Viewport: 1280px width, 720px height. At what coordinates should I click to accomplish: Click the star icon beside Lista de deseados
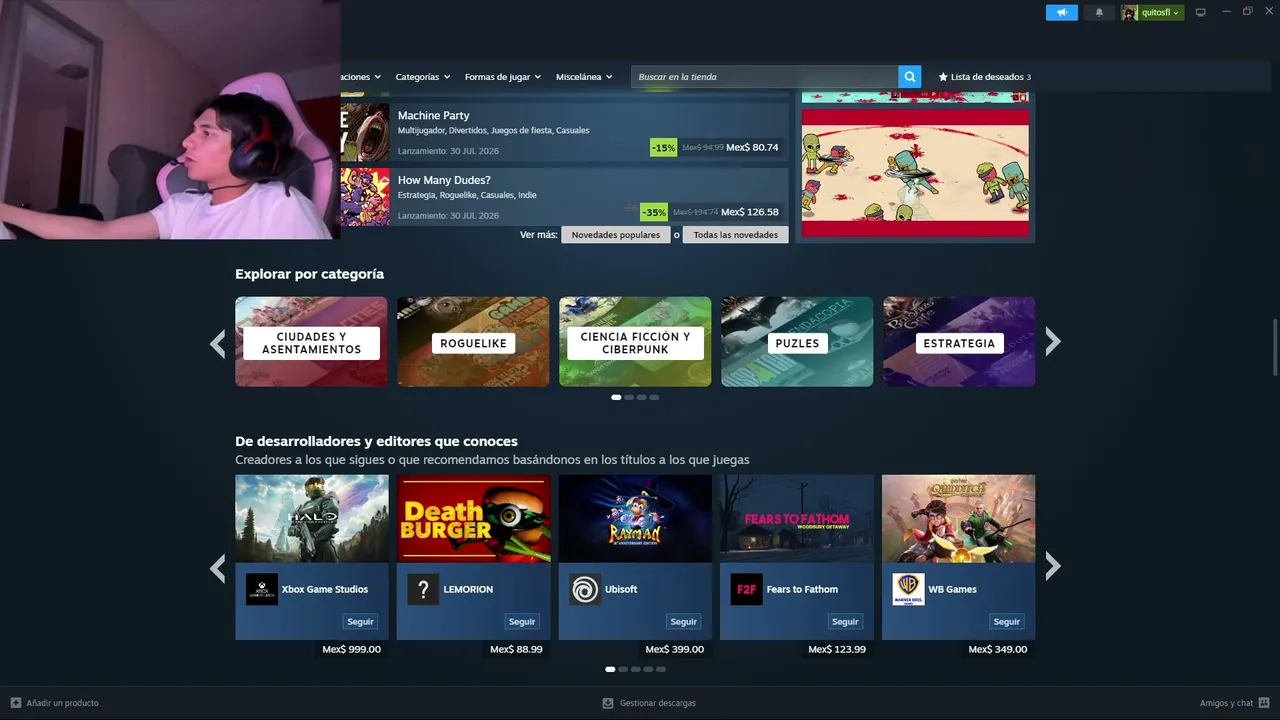pyautogui.click(x=943, y=77)
